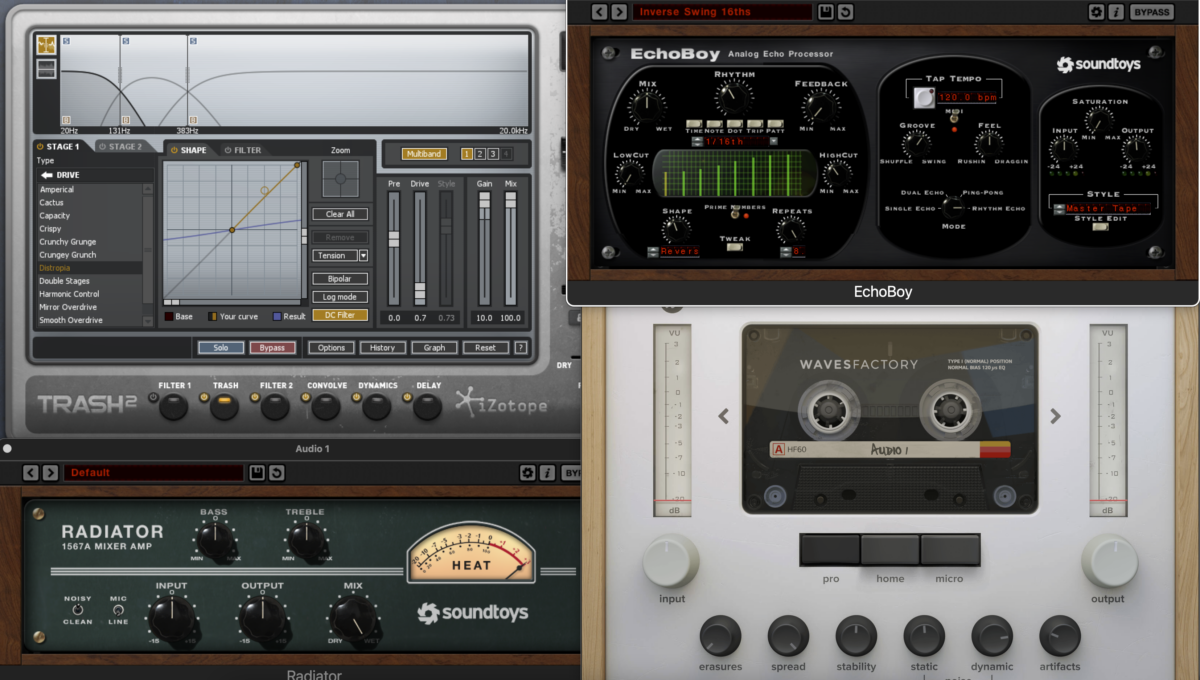Select the TRASH module in Trash 2
Image resolution: width=1200 pixels, height=680 pixels.
coord(224,406)
